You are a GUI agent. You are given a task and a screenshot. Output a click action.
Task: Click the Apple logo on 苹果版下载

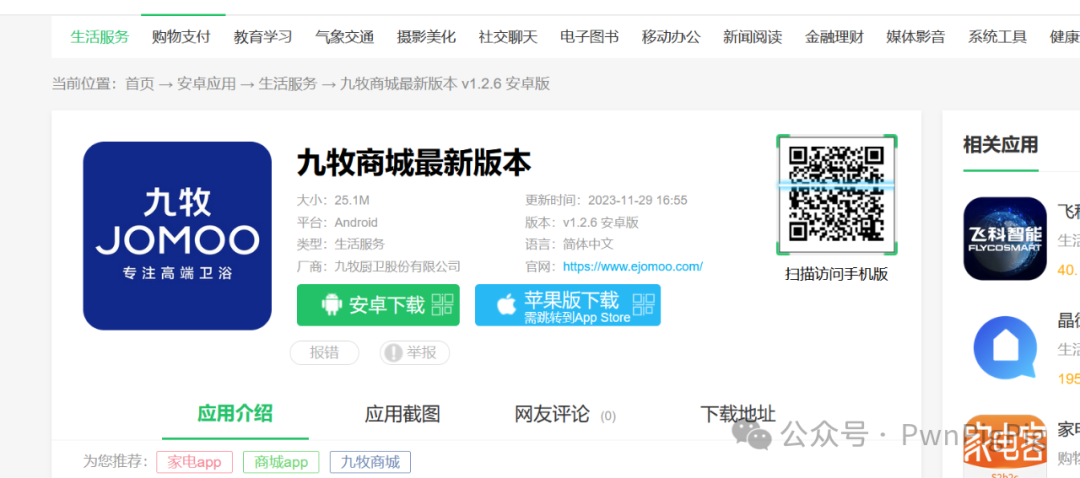coord(506,304)
